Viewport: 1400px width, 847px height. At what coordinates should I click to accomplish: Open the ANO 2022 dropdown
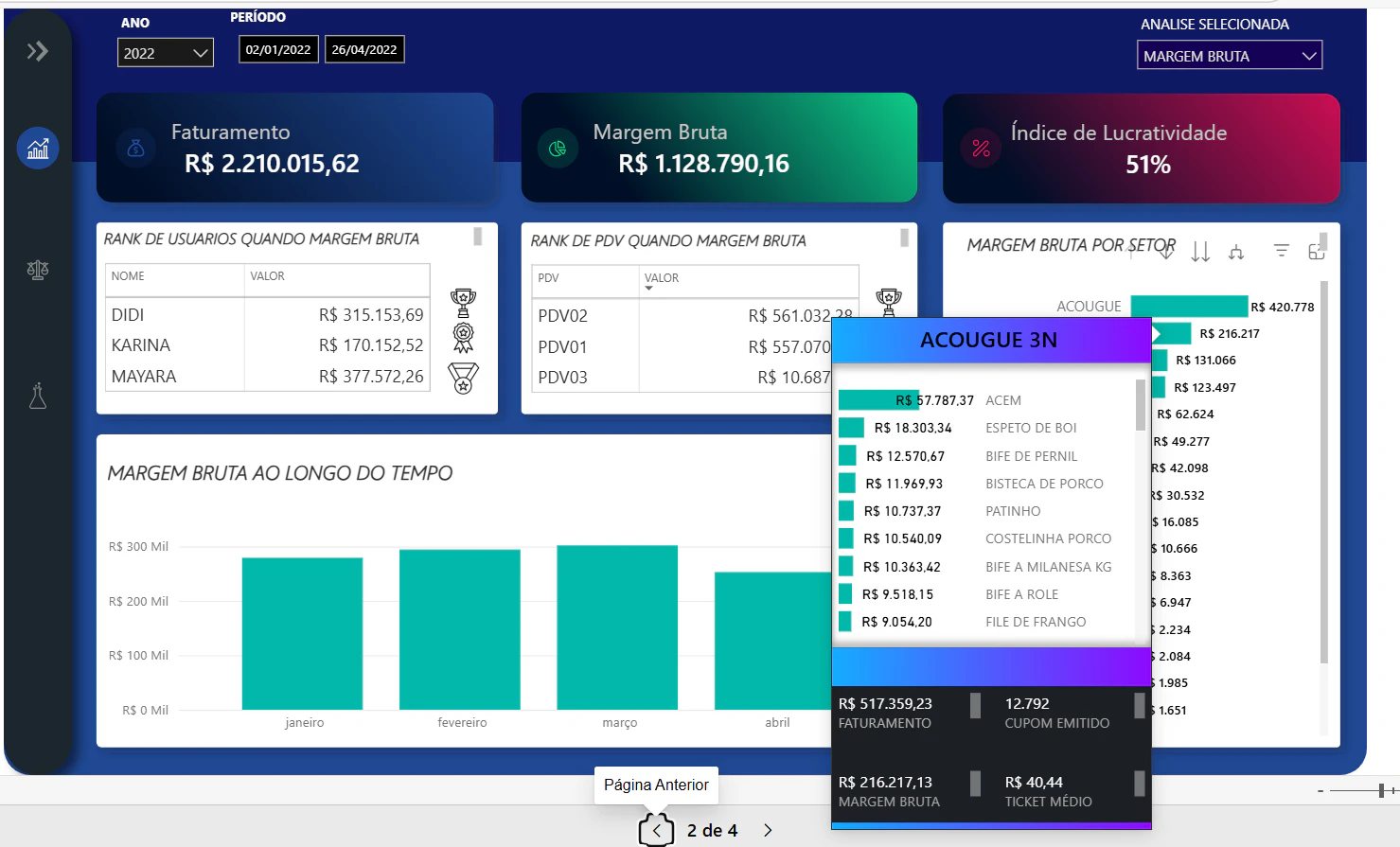[166, 53]
